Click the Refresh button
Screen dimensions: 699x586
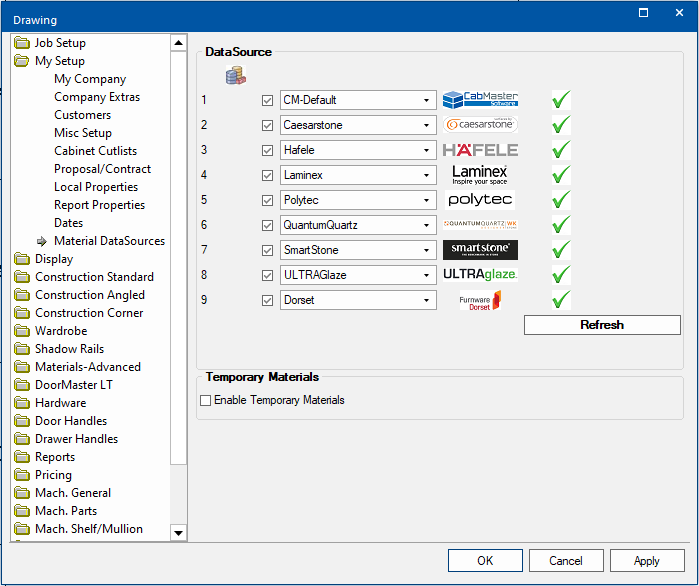click(602, 325)
